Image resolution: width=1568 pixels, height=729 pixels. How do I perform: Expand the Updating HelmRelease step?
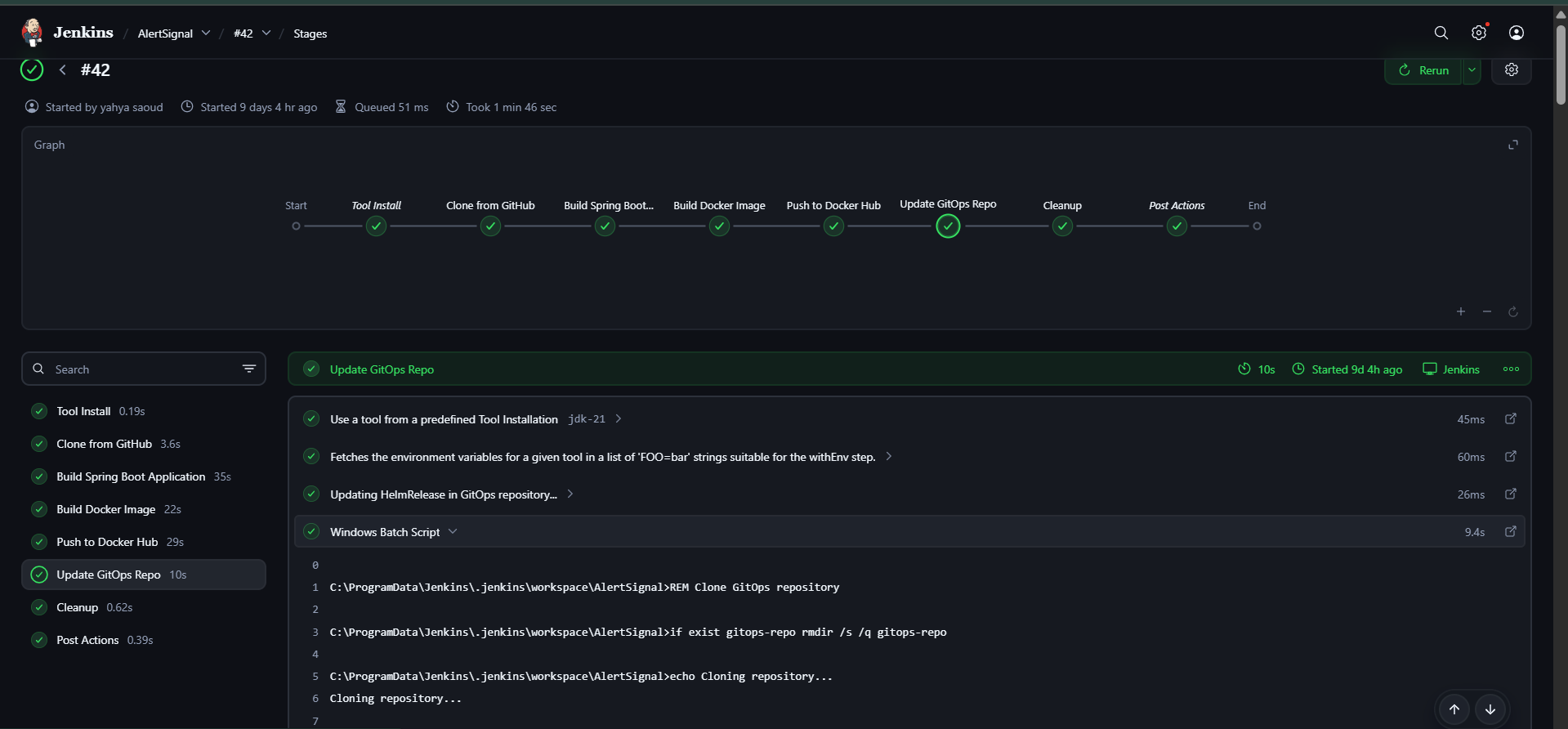click(570, 494)
